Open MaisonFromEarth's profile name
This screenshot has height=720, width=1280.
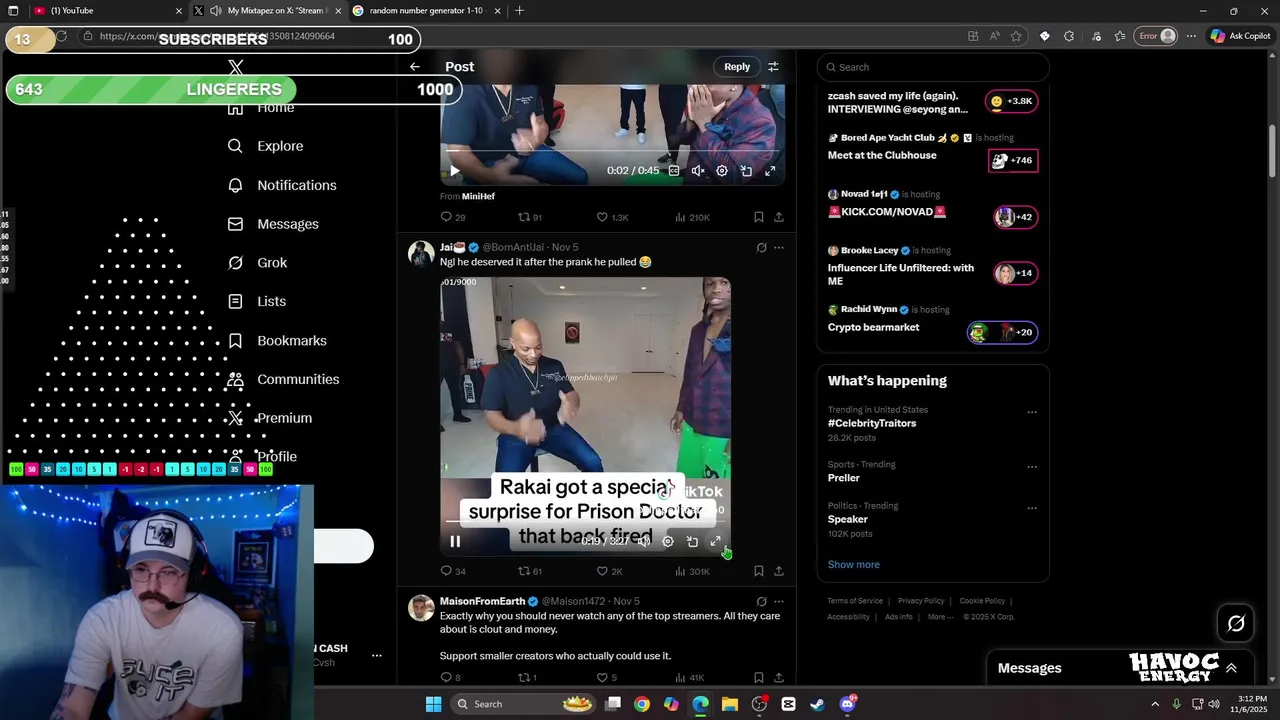pos(482,601)
